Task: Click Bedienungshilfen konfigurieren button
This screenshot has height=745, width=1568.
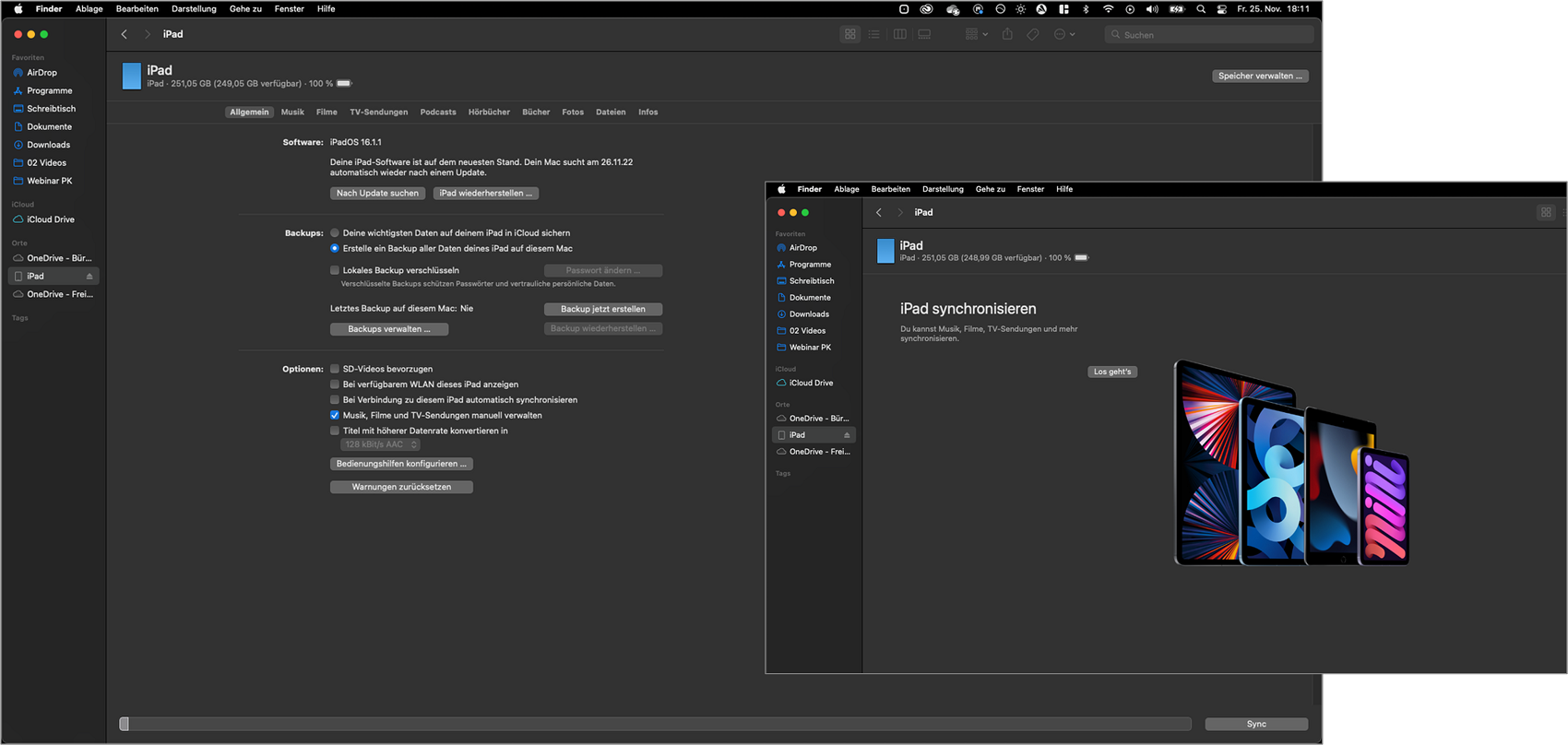Action: tap(401, 464)
